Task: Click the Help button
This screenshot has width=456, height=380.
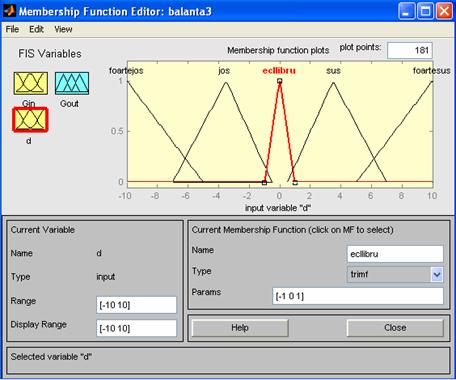Action: pos(240,328)
